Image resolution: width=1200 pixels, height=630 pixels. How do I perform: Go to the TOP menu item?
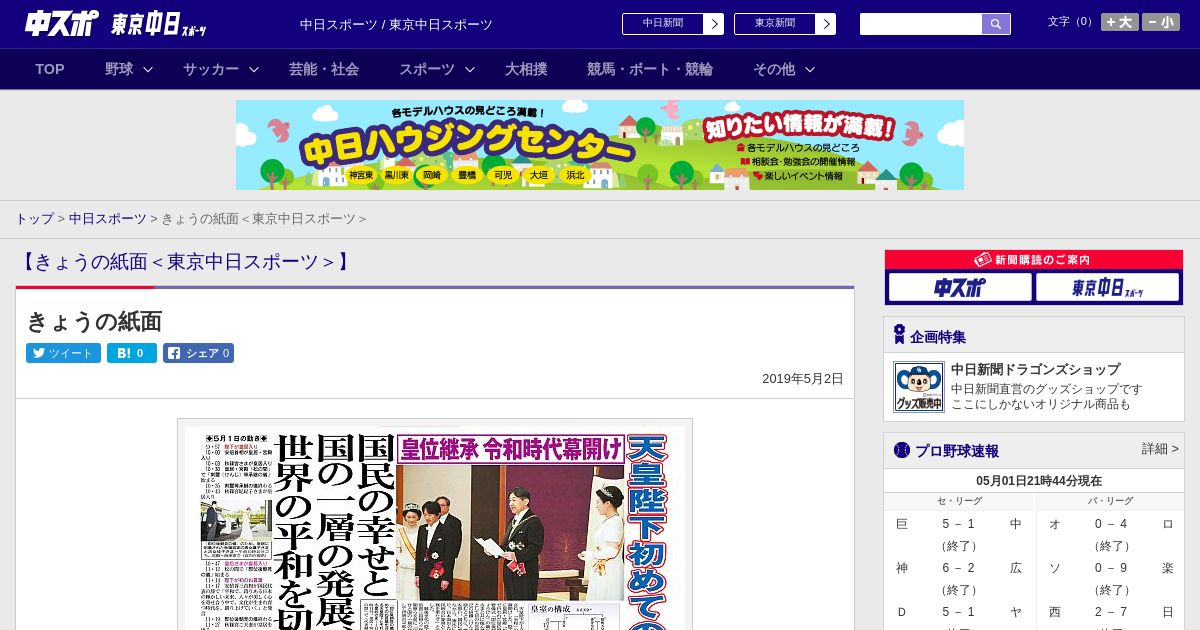(x=50, y=69)
